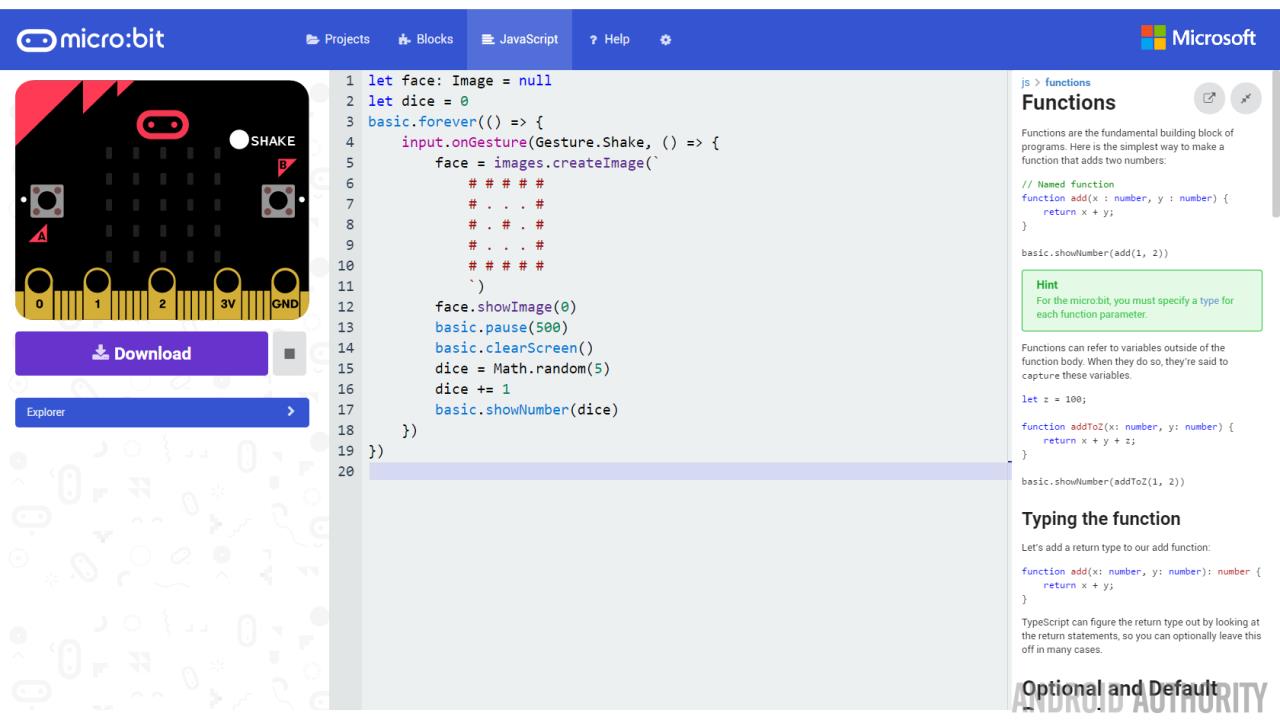Click the Microsoft logo

[x=1198, y=38]
